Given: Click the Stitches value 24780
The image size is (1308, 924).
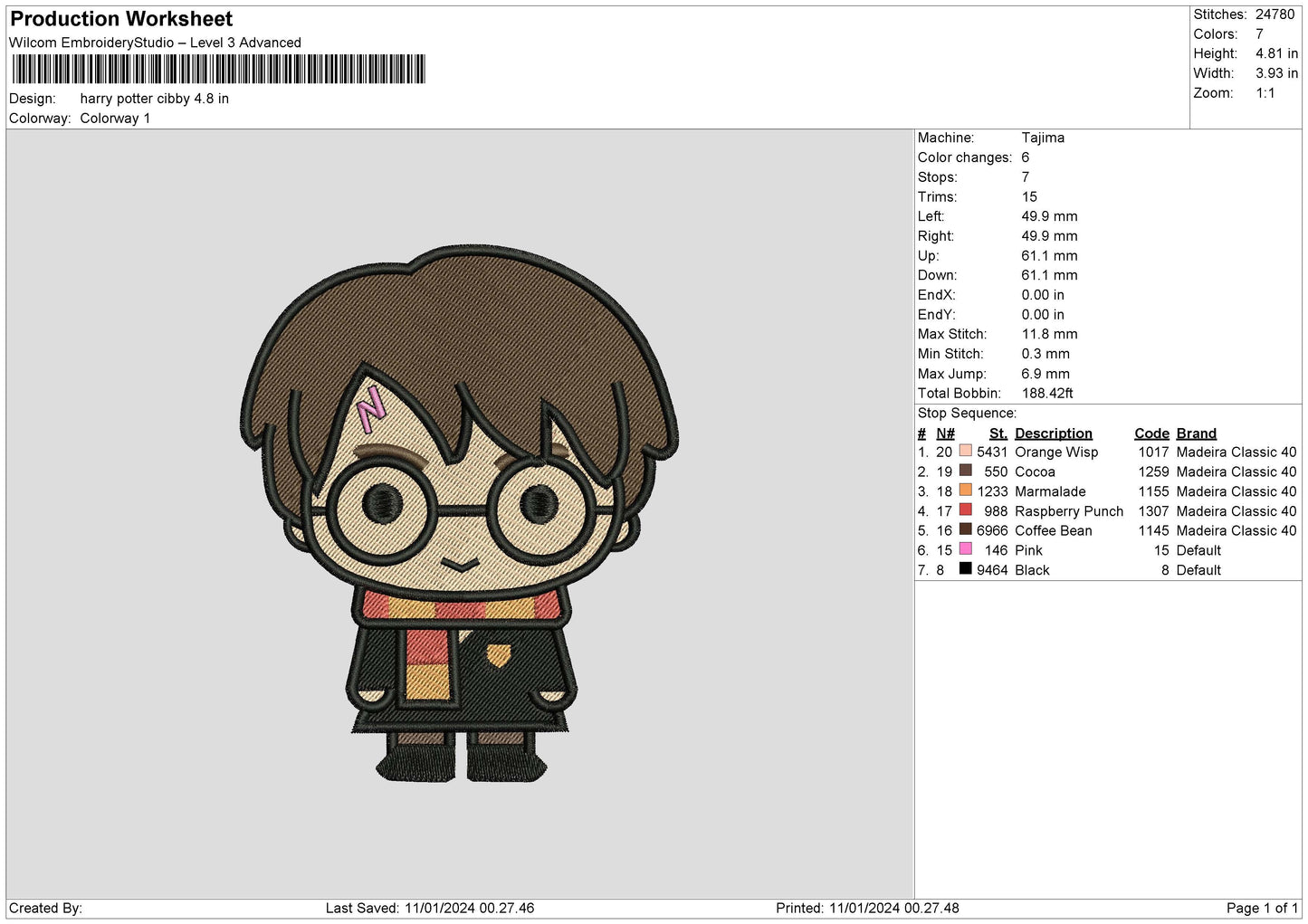Looking at the screenshot, I should [x=1275, y=14].
